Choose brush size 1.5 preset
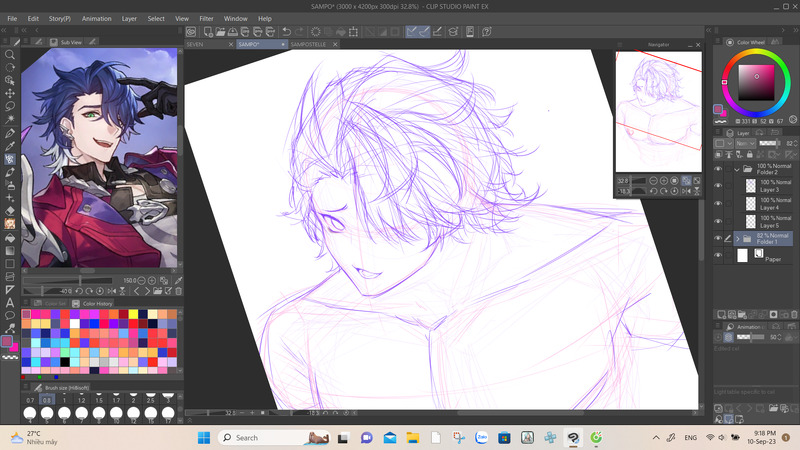 (100, 400)
